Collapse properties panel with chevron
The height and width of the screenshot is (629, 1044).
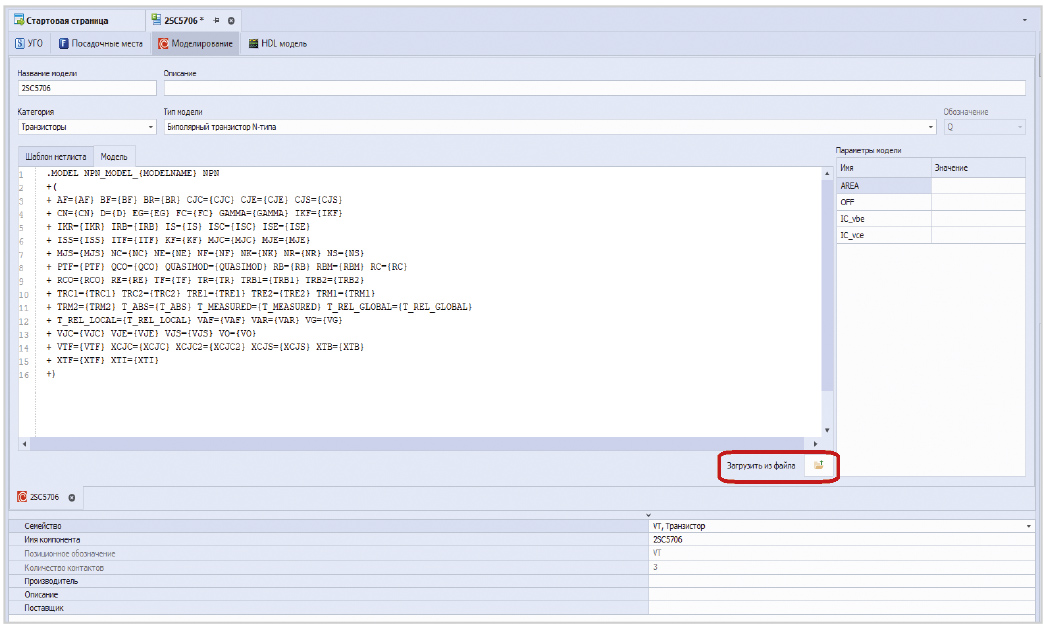(x=649, y=515)
